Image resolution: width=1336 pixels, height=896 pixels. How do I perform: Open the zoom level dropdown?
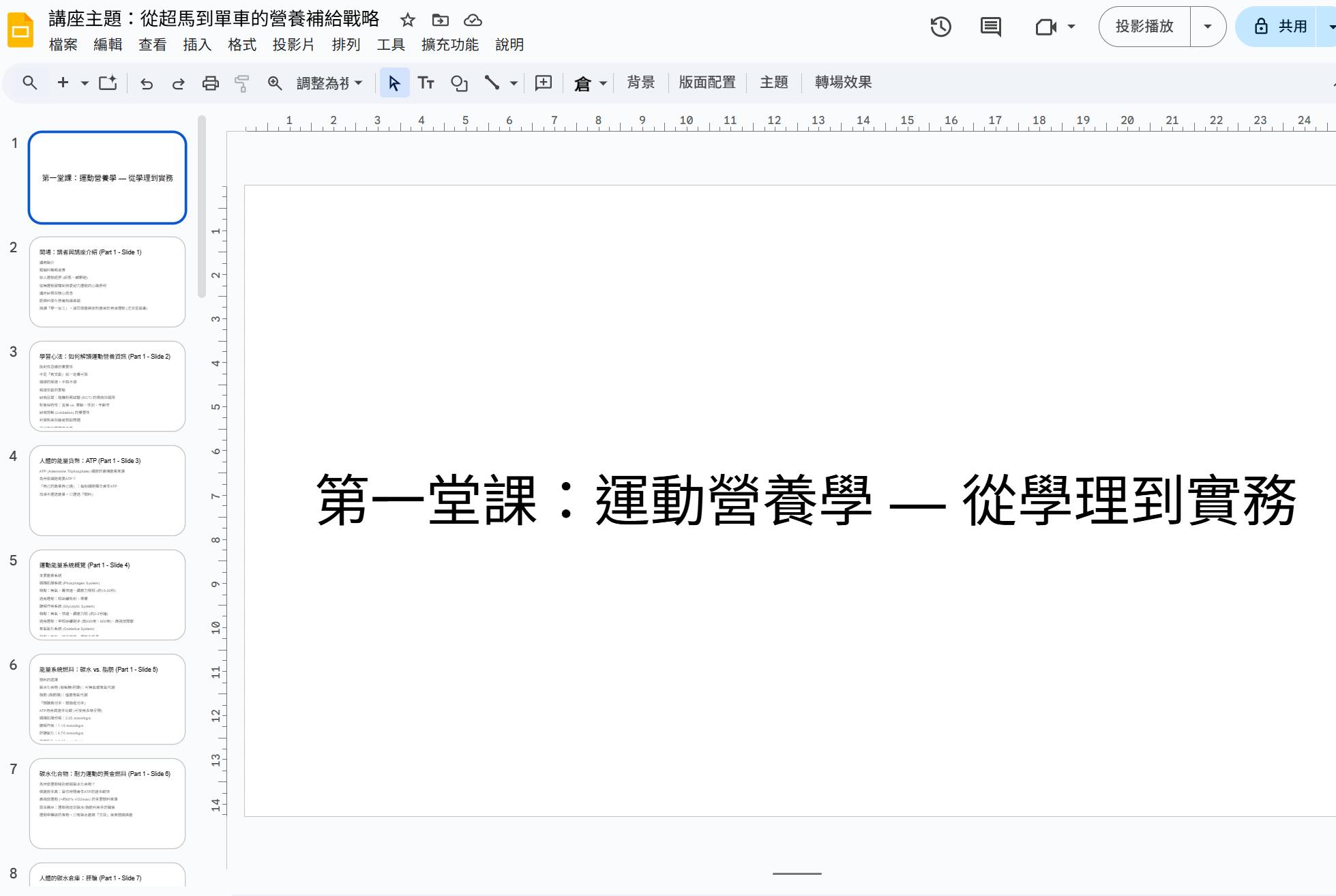point(329,83)
